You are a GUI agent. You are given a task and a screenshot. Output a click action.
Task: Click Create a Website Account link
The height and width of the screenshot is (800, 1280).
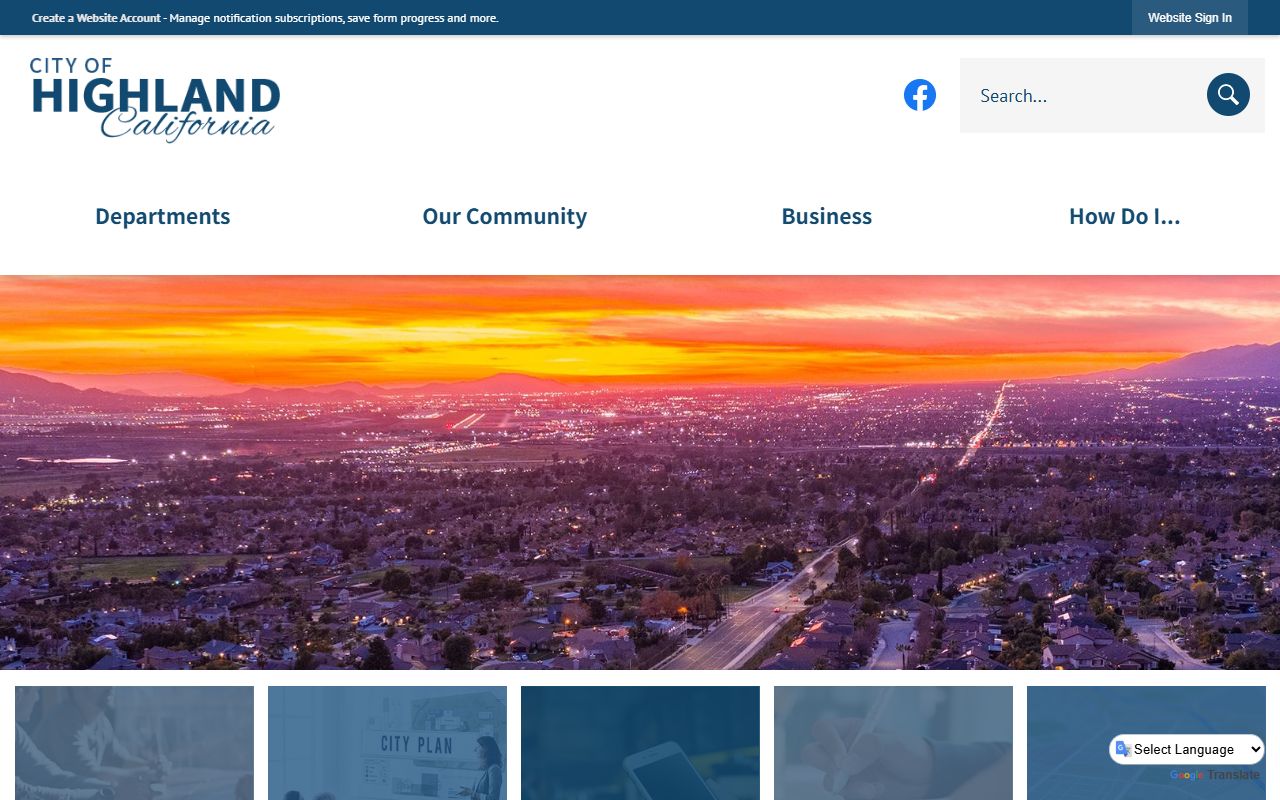[96, 18]
